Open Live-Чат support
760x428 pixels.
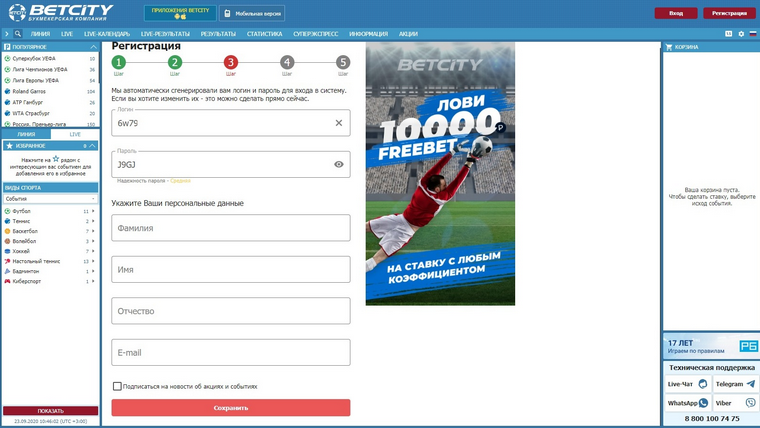click(x=688, y=384)
